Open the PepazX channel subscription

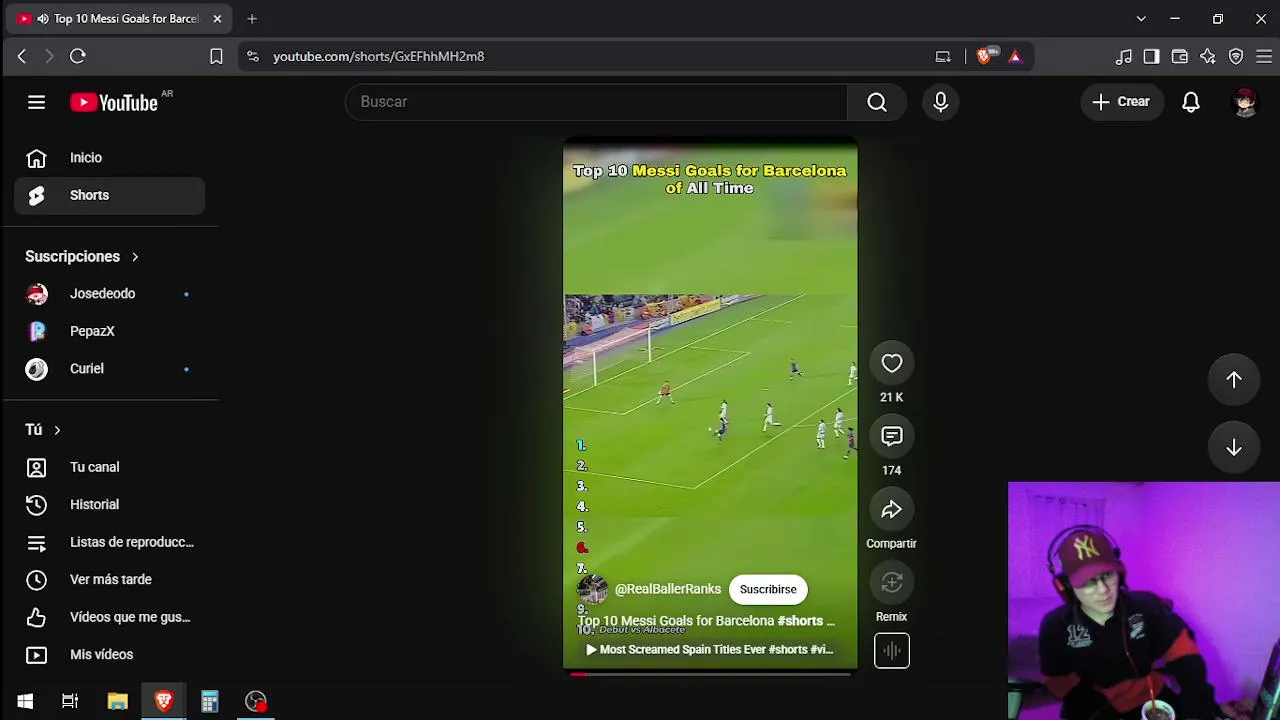point(110,331)
